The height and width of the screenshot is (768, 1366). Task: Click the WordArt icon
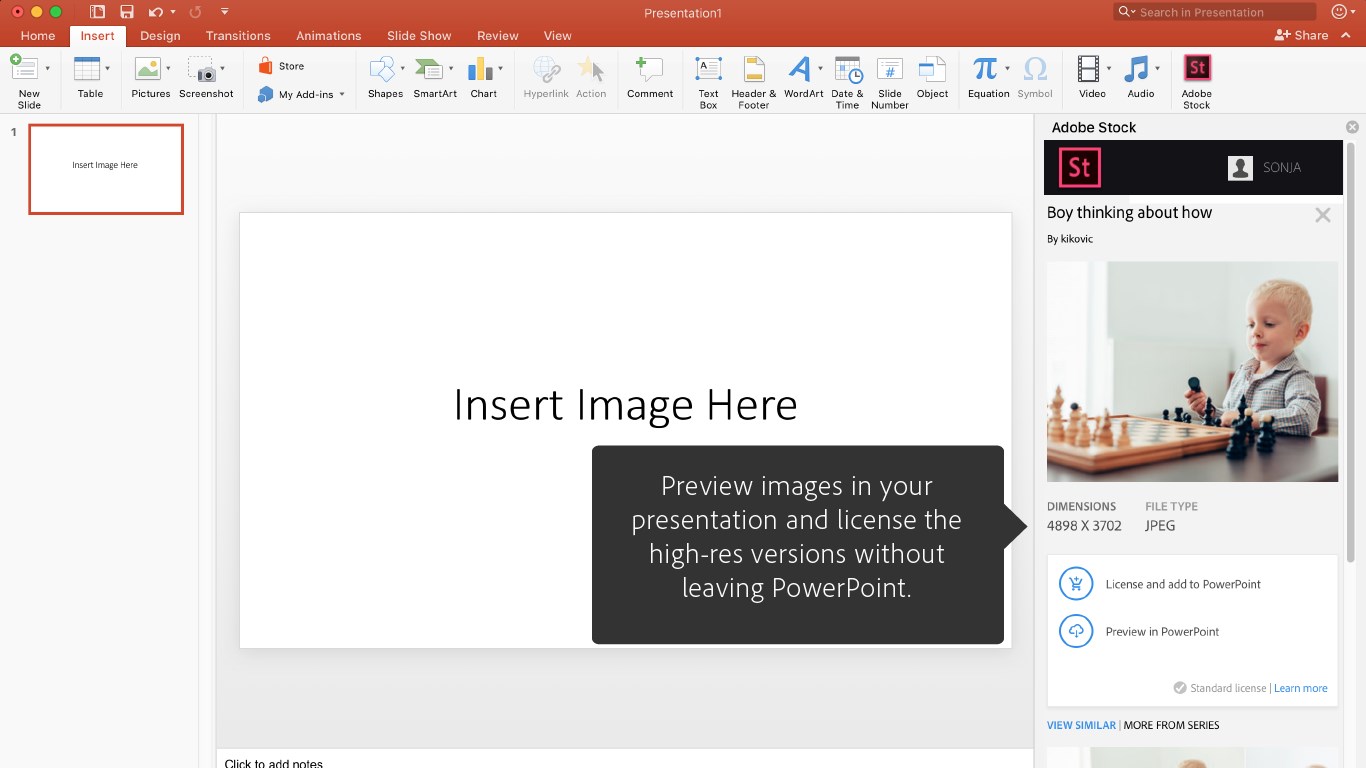pyautogui.click(x=799, y=69)
